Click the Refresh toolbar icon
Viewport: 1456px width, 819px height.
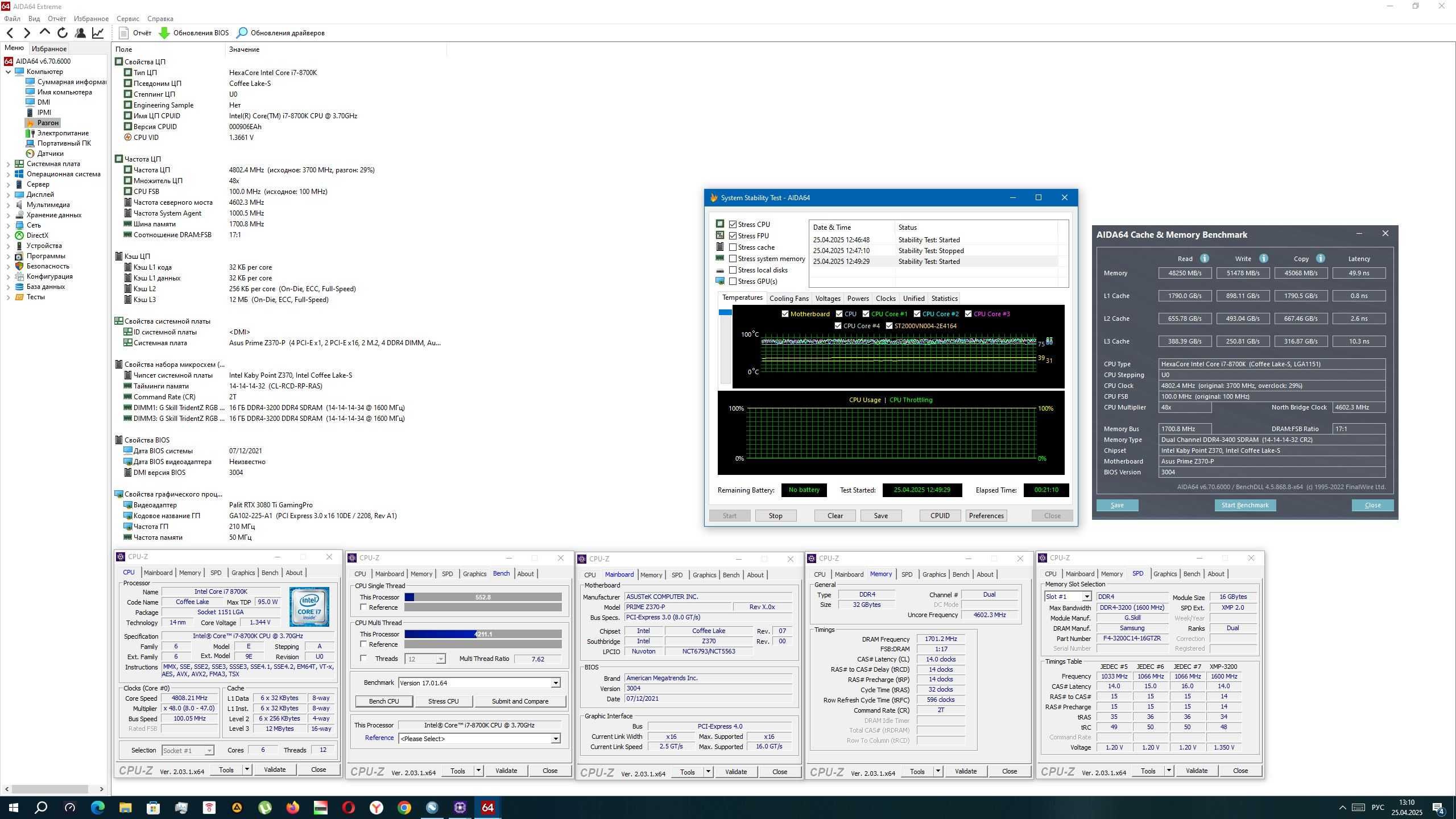tap(63, 33)
